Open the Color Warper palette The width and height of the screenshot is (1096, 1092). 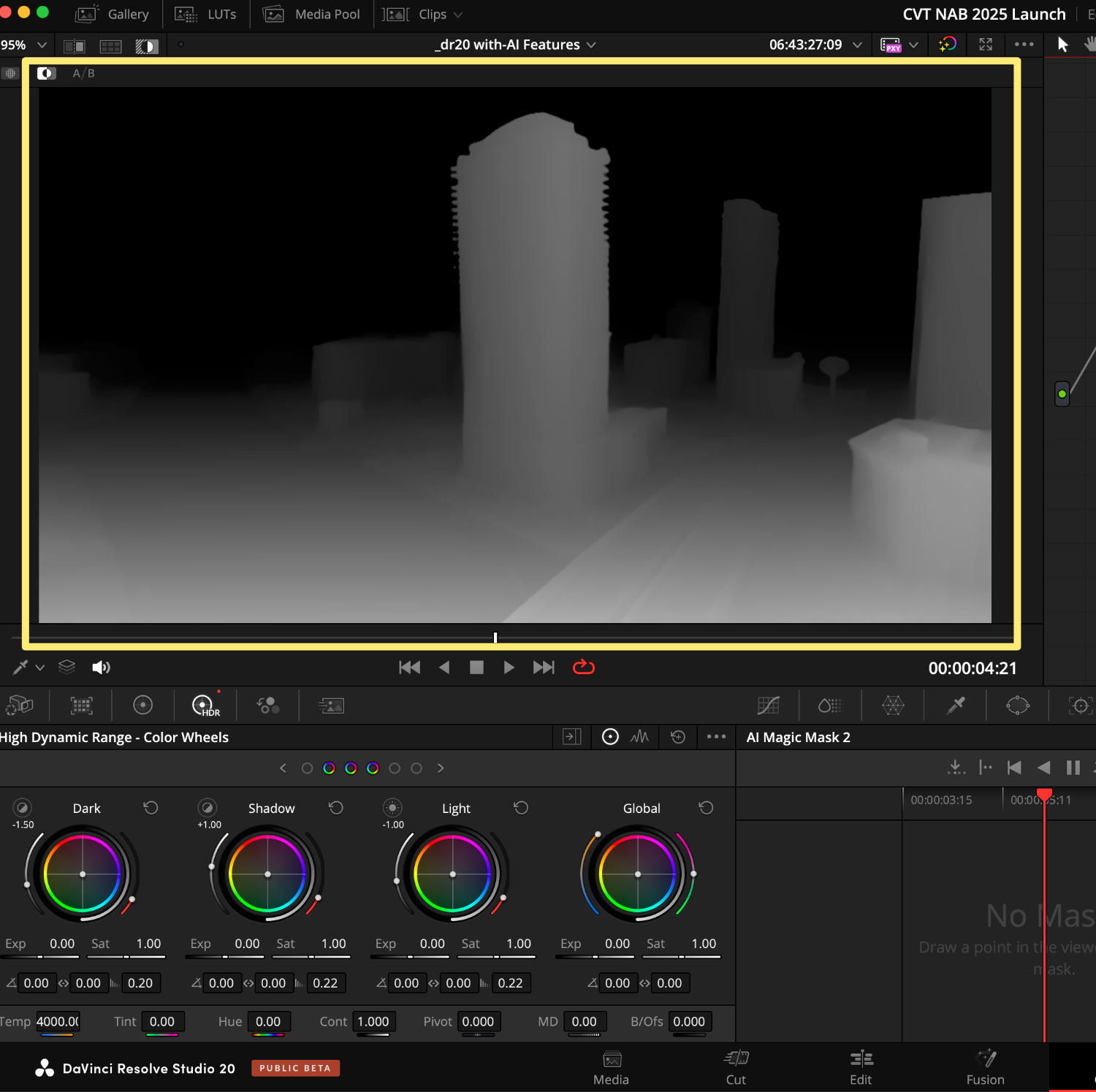click(x=893, y=705)
